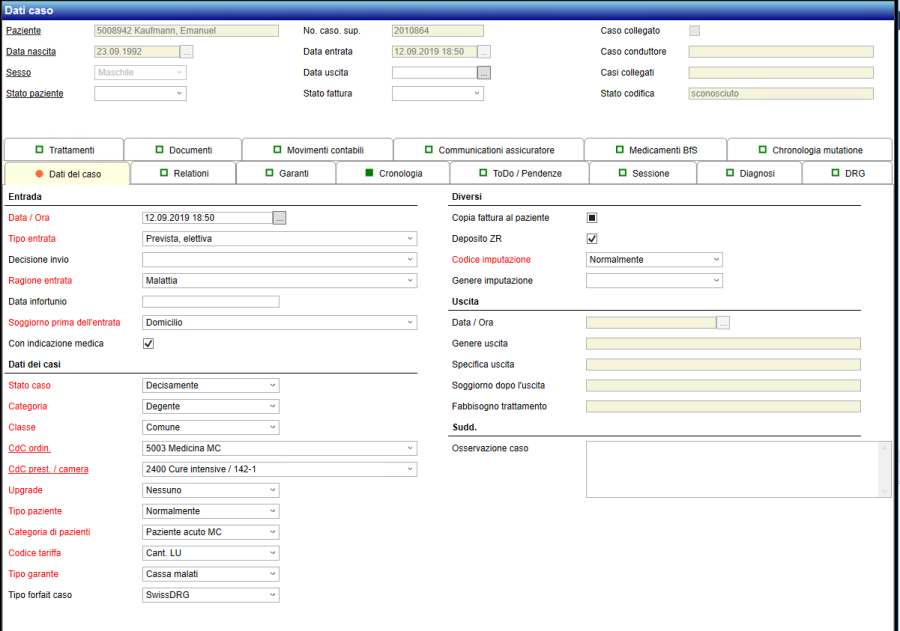Open the Medicamenti BfS tab
Image resolution: width=900 pixels, height=631 pixels.
click(x=655, y=150)
